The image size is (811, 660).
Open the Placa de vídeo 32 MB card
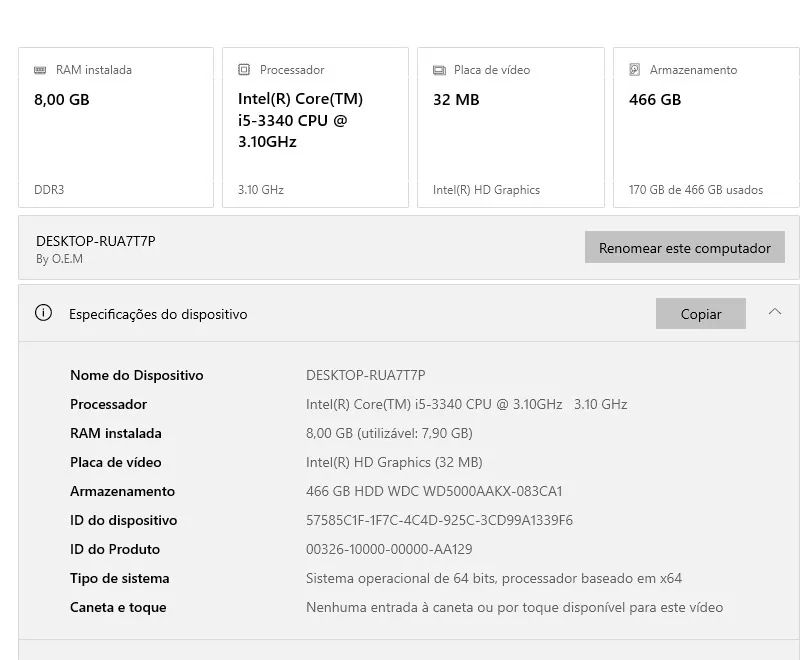(x=511, y=128)
